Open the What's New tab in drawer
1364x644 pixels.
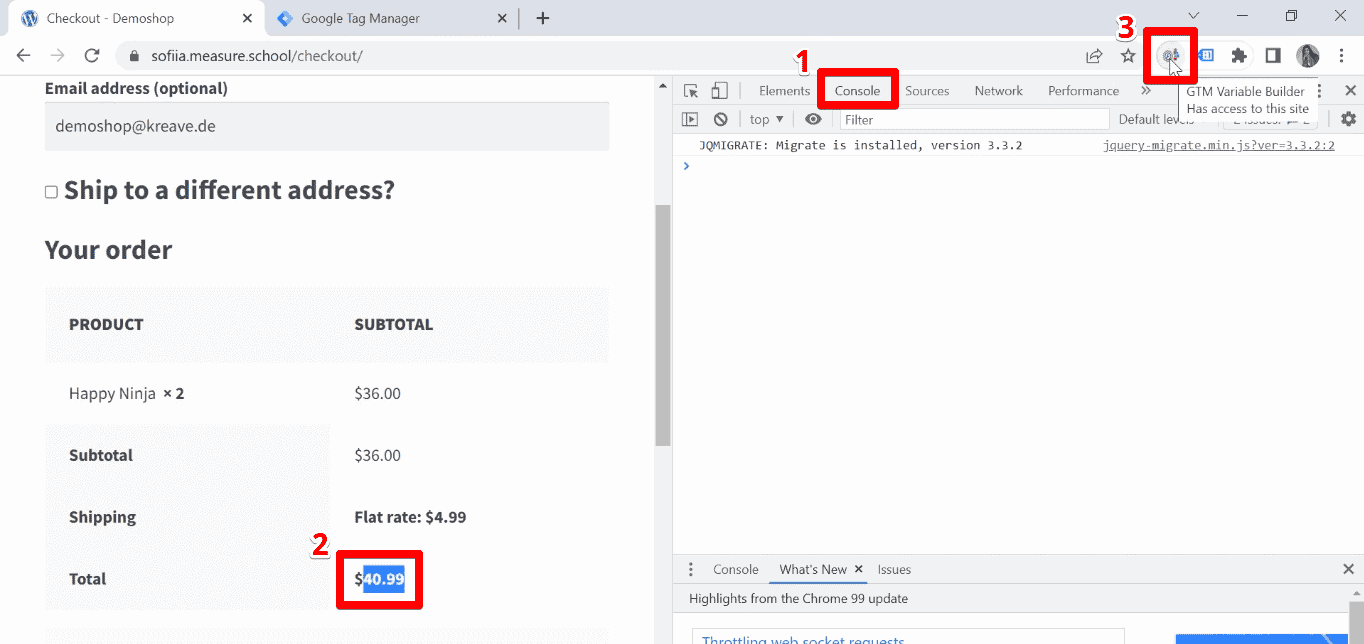pos(811,569)
